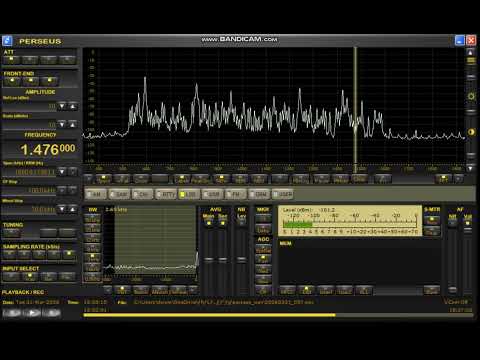Switch to USER mode
The width and height of the screenshot is (480, 360).
coord(283,194)
